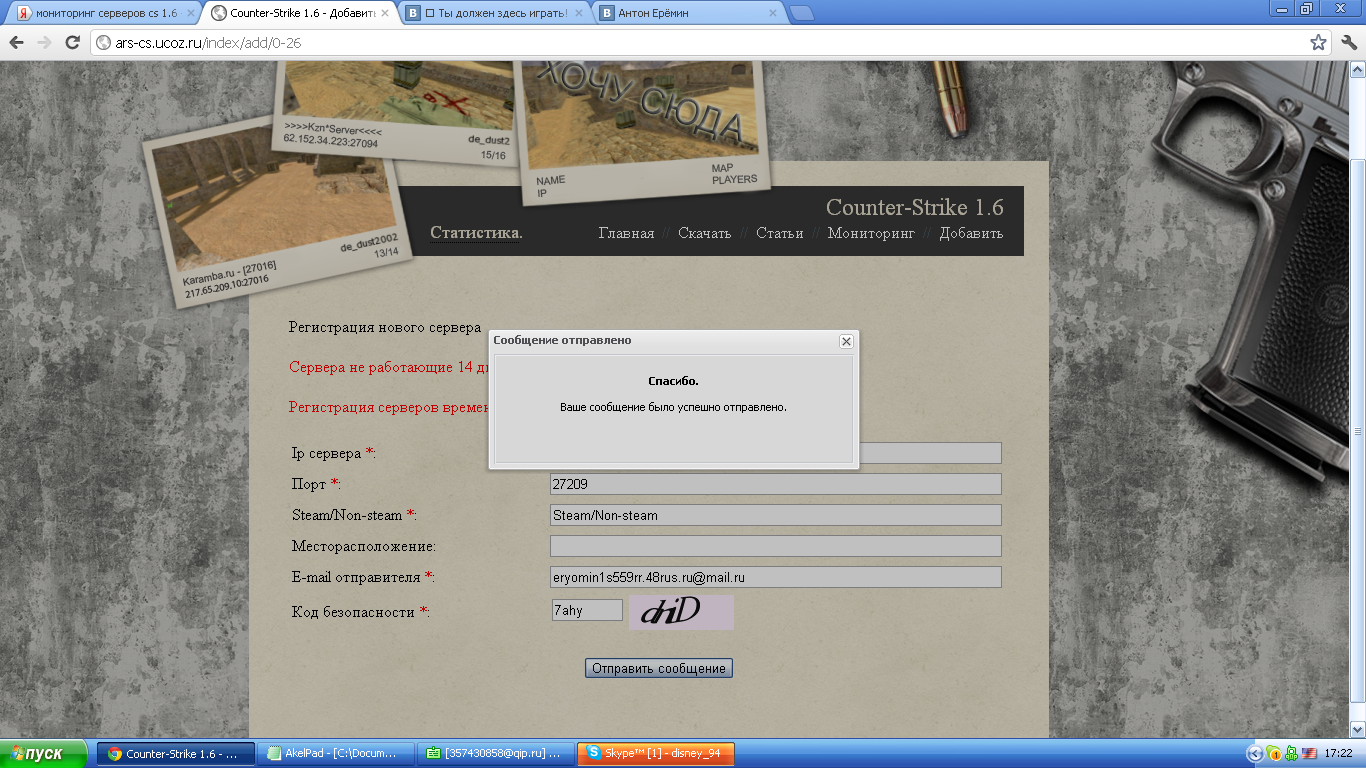Select the 'Counter-Strike 1.6 - Добавить' tab
Image resolution: width=1366 pixels, height=768 pixels.
[x=301, y=14]
